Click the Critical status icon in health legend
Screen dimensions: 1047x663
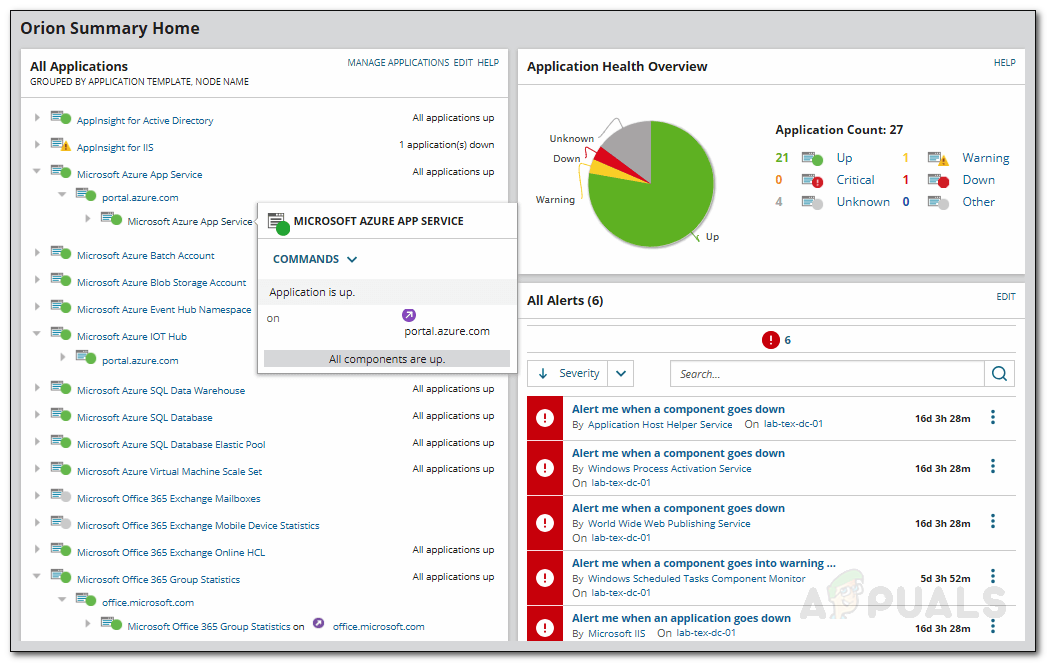[813, 180]
